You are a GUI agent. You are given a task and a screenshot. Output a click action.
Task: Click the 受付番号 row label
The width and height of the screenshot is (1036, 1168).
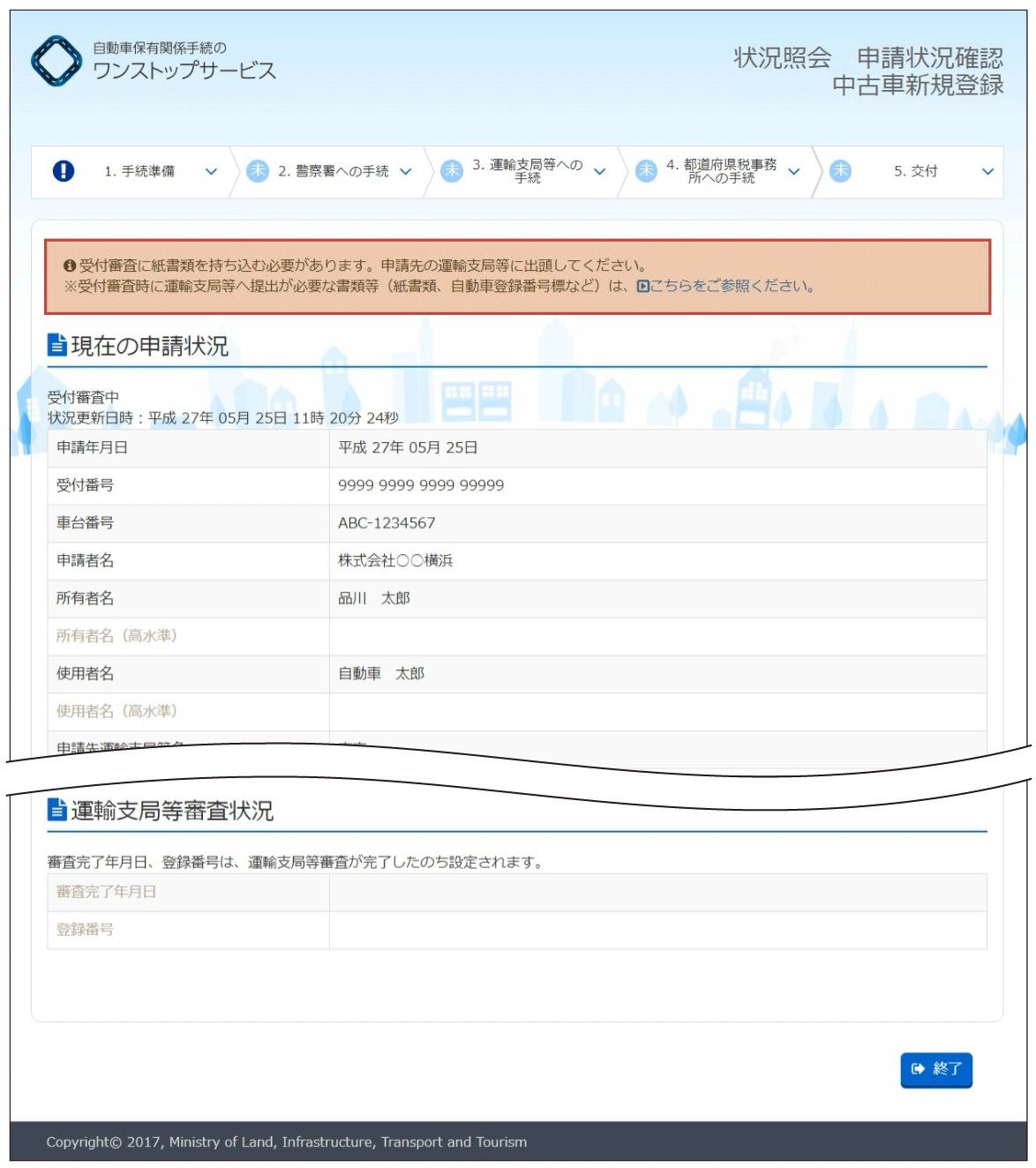(85, 485)
